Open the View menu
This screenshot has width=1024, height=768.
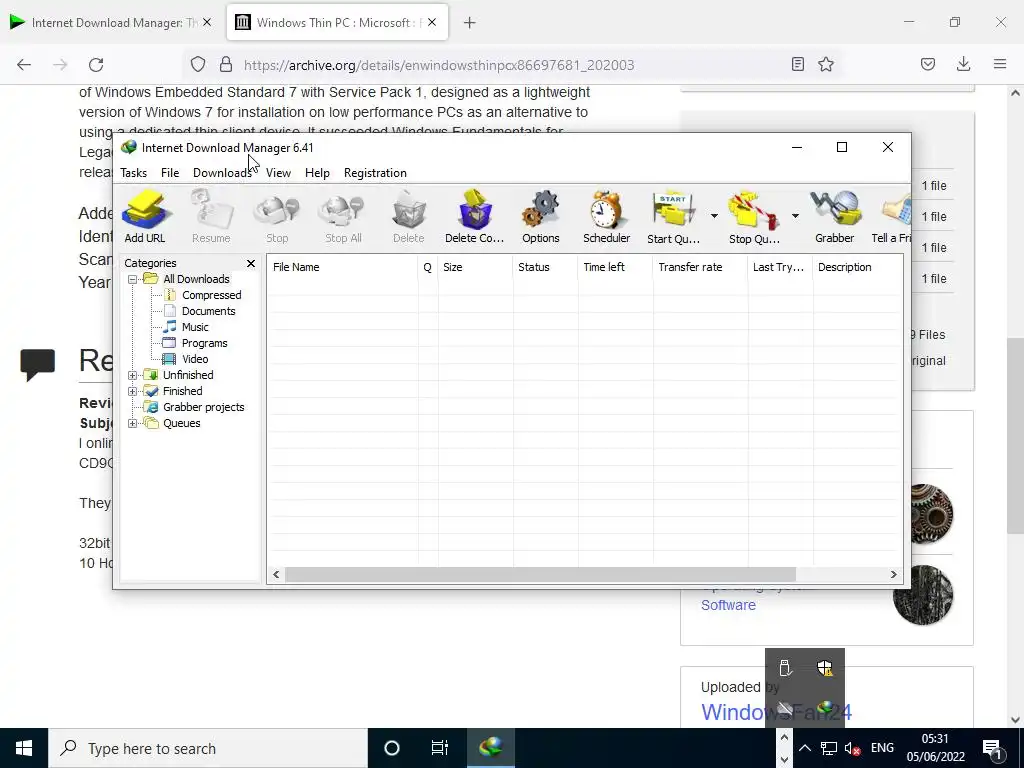(x=278, y=173)
